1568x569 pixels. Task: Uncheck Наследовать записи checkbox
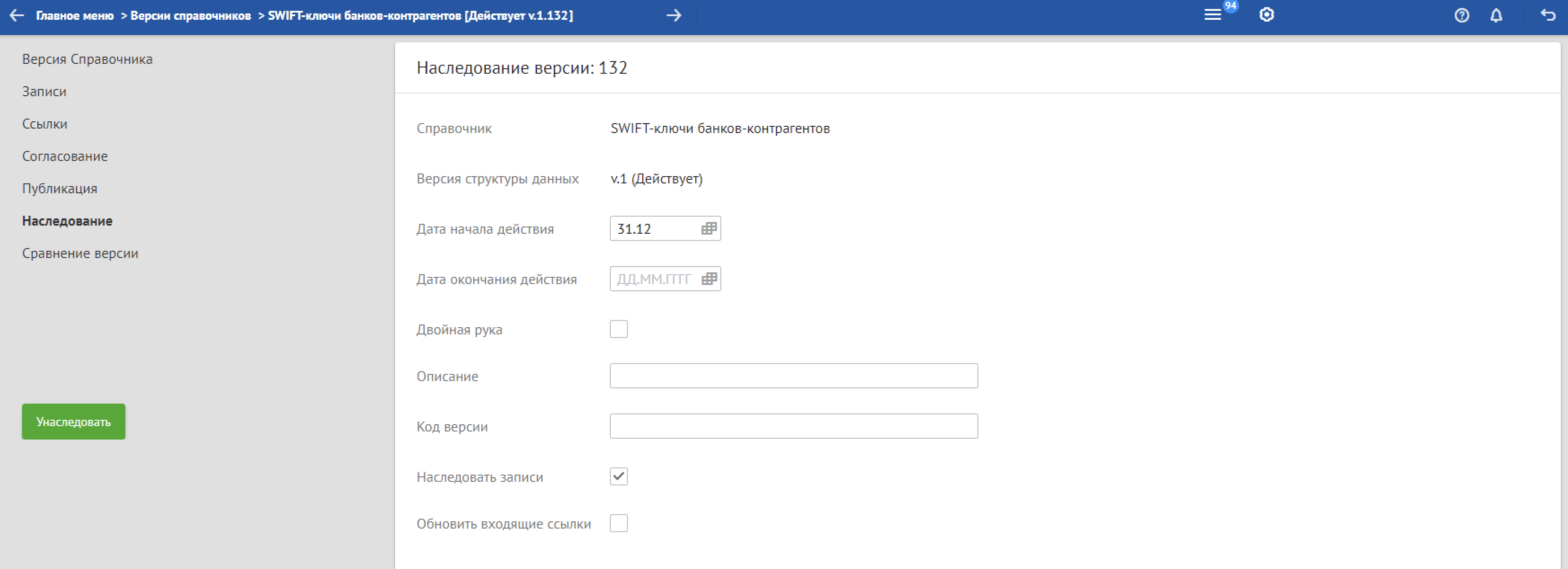(618, 476)
